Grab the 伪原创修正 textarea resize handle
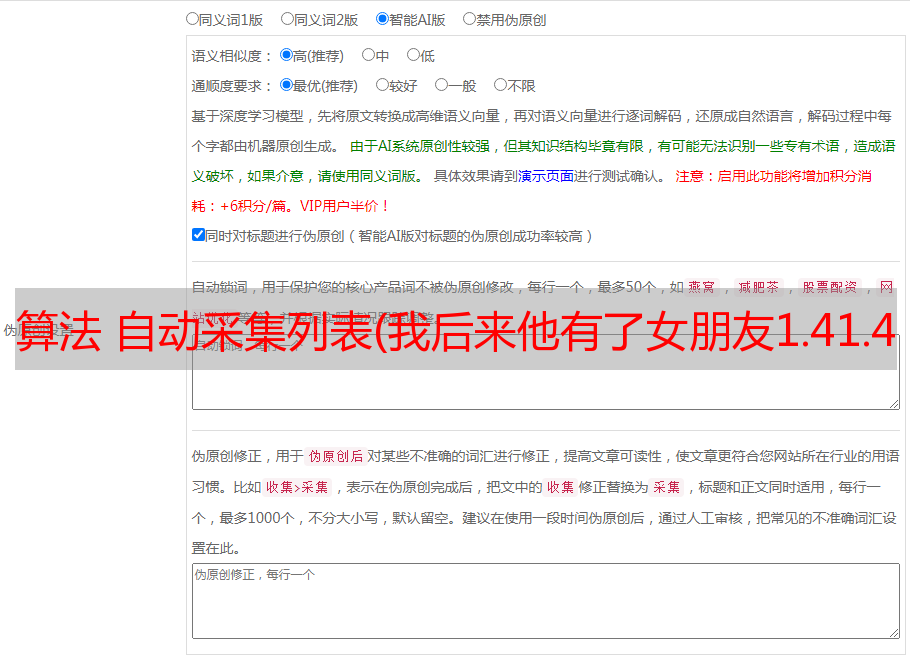This screenshot has height=658, width=911. pyautogui.click(x=894, y=633)
